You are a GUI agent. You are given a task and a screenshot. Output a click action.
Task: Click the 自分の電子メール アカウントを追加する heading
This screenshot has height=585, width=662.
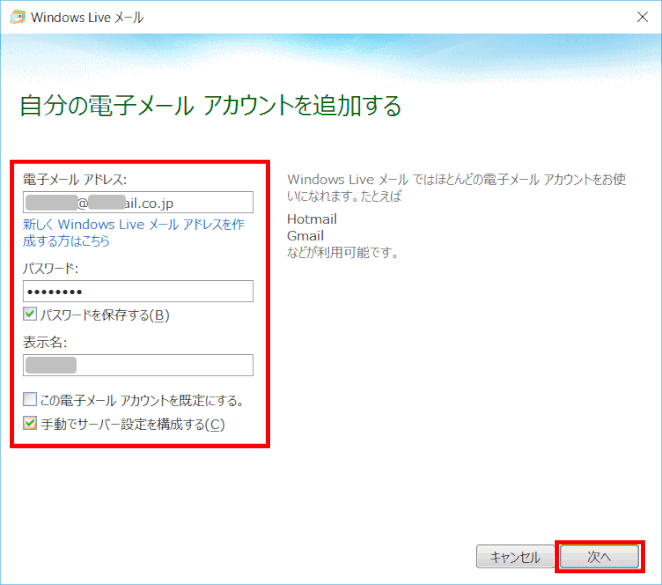tap(210, 106)
